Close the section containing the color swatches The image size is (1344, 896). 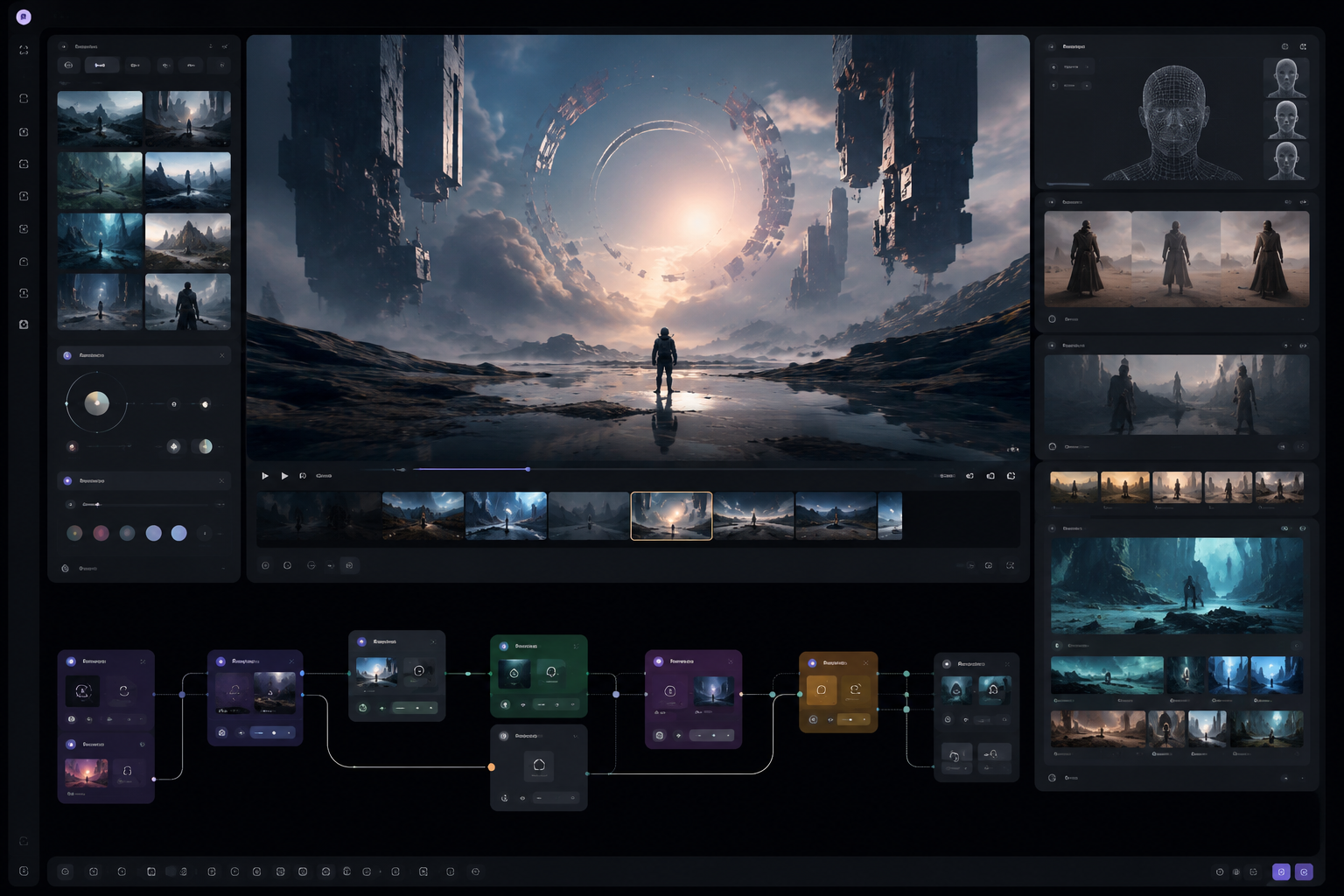pos(222,480)
